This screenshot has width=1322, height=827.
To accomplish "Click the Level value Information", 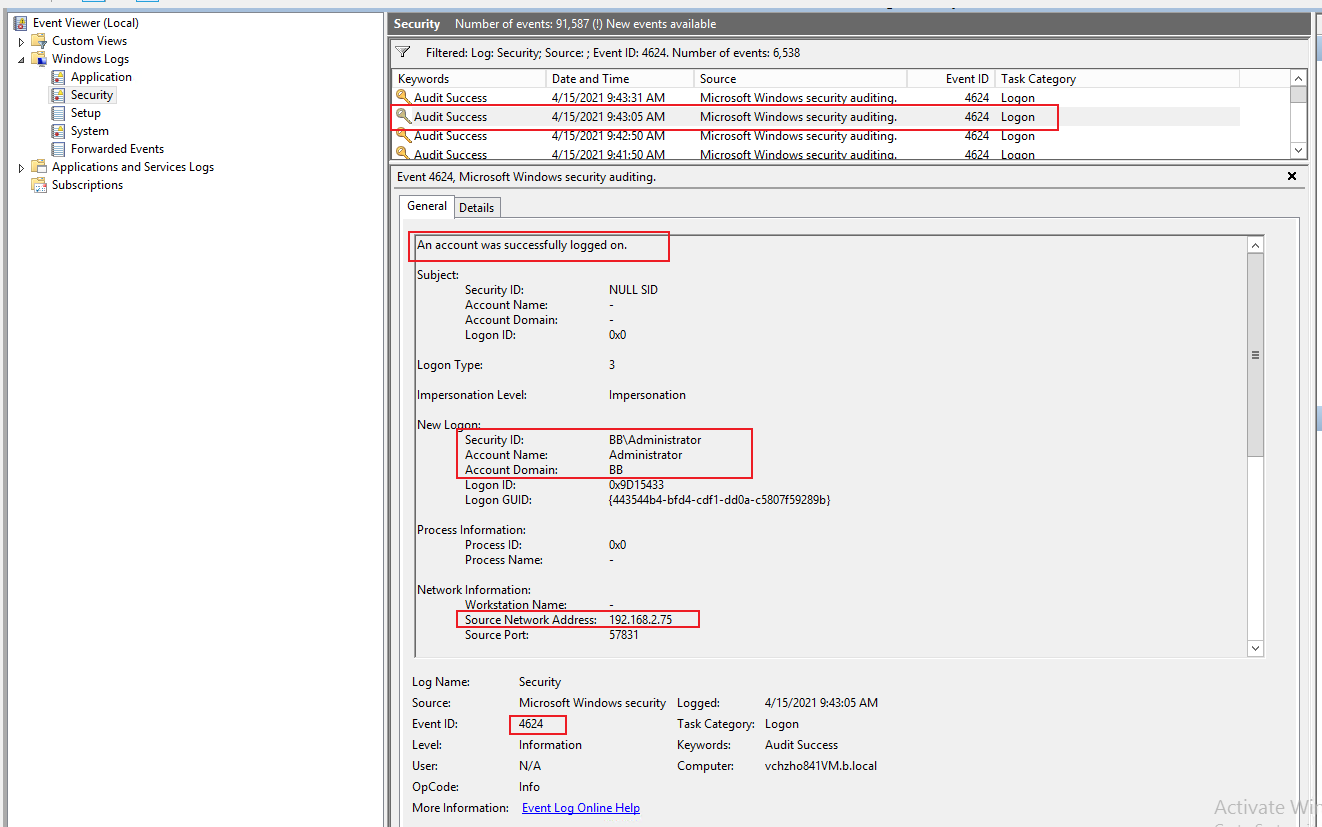I will coord(550,745).
